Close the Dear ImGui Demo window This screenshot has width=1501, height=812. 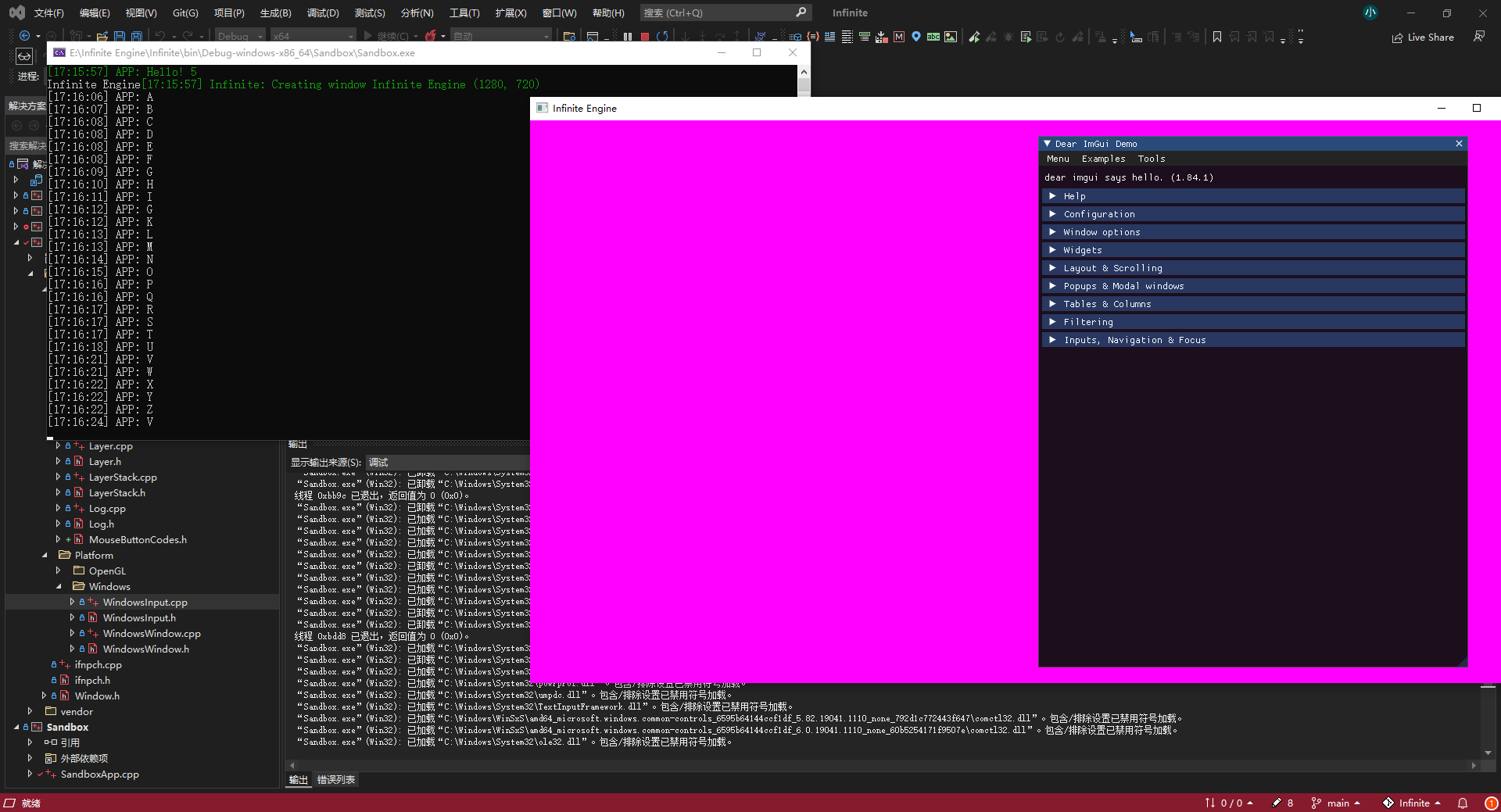pyautogui.click(x=1459, y=144)
